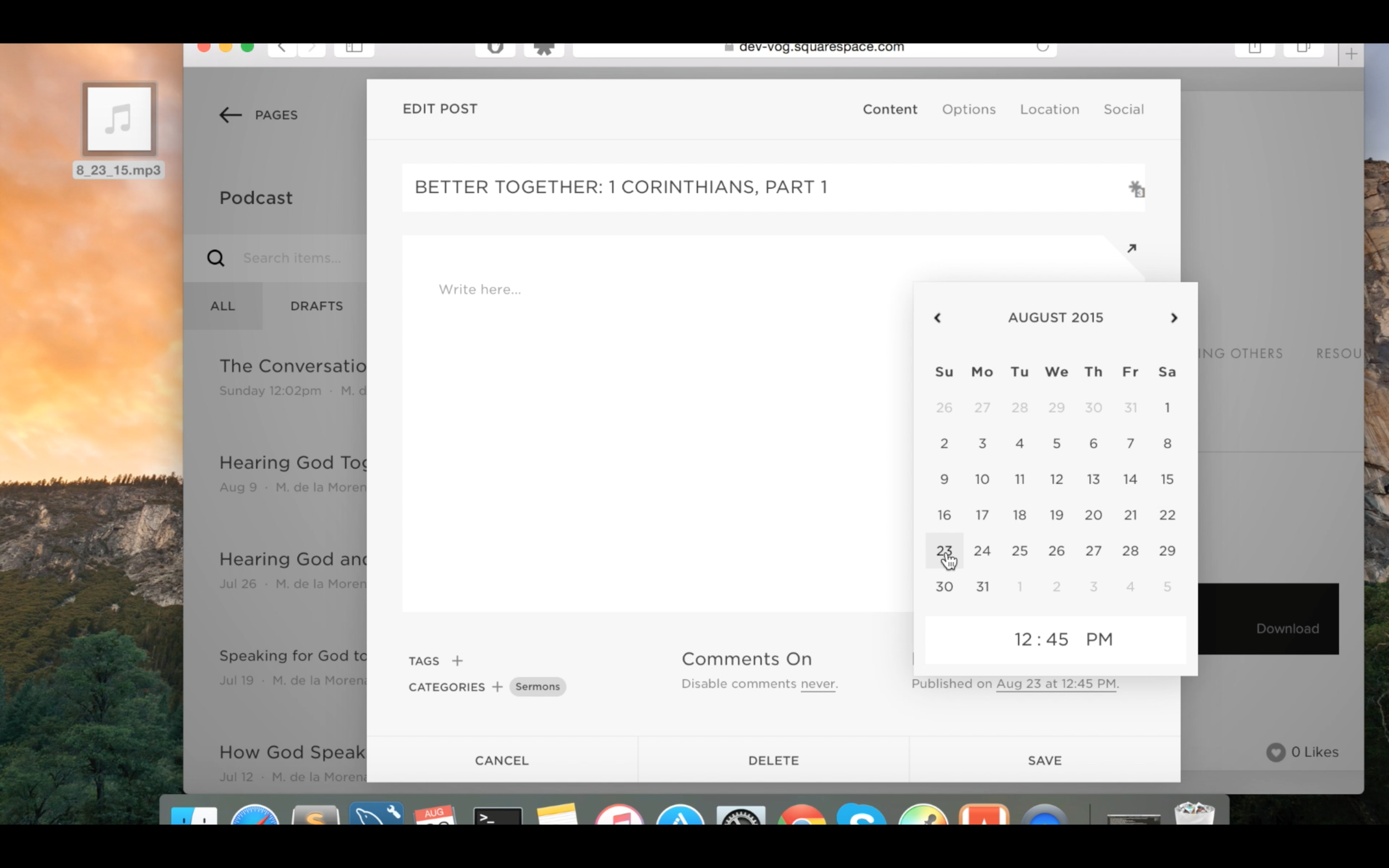The height and width of the screenshot is (868, 1389).
Task: Select August 19 in the calendar
Action: pos(1056,515)
